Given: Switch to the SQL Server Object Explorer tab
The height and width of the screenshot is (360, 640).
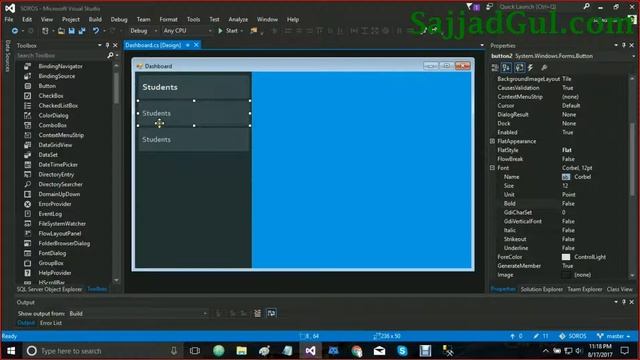Looking at the screenshot, I should (x=49, y=289).
